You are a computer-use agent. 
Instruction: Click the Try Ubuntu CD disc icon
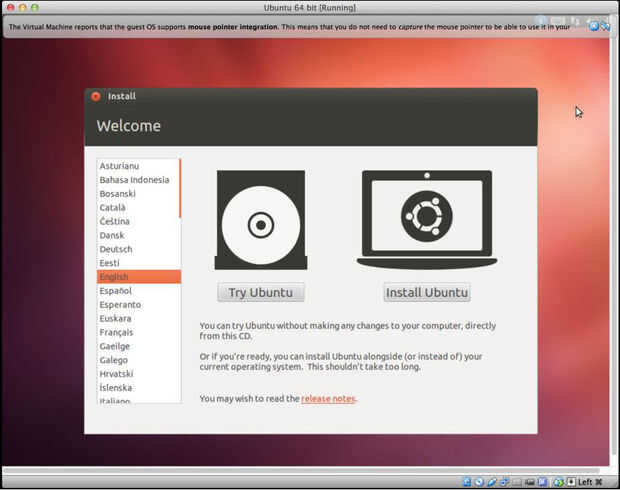point(261,220)
